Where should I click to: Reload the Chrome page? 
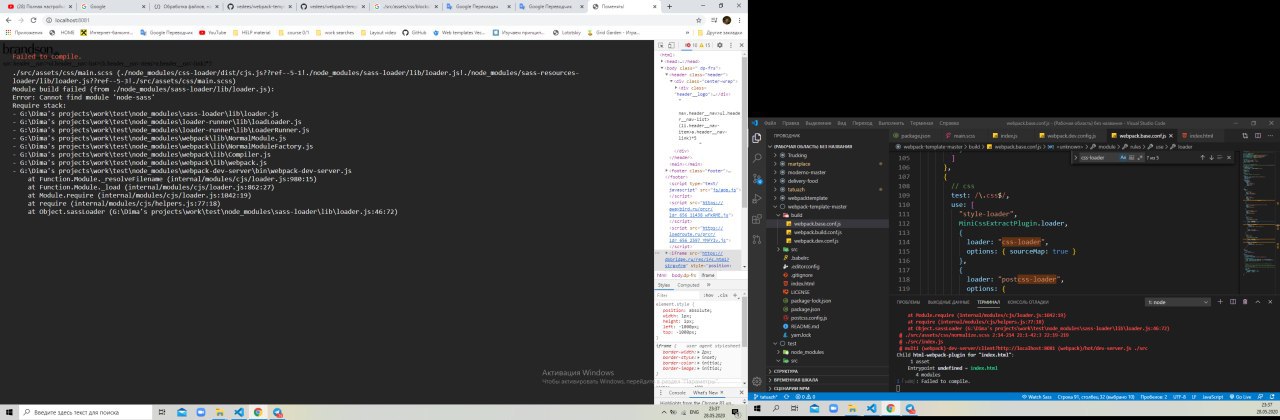point(34,20)
